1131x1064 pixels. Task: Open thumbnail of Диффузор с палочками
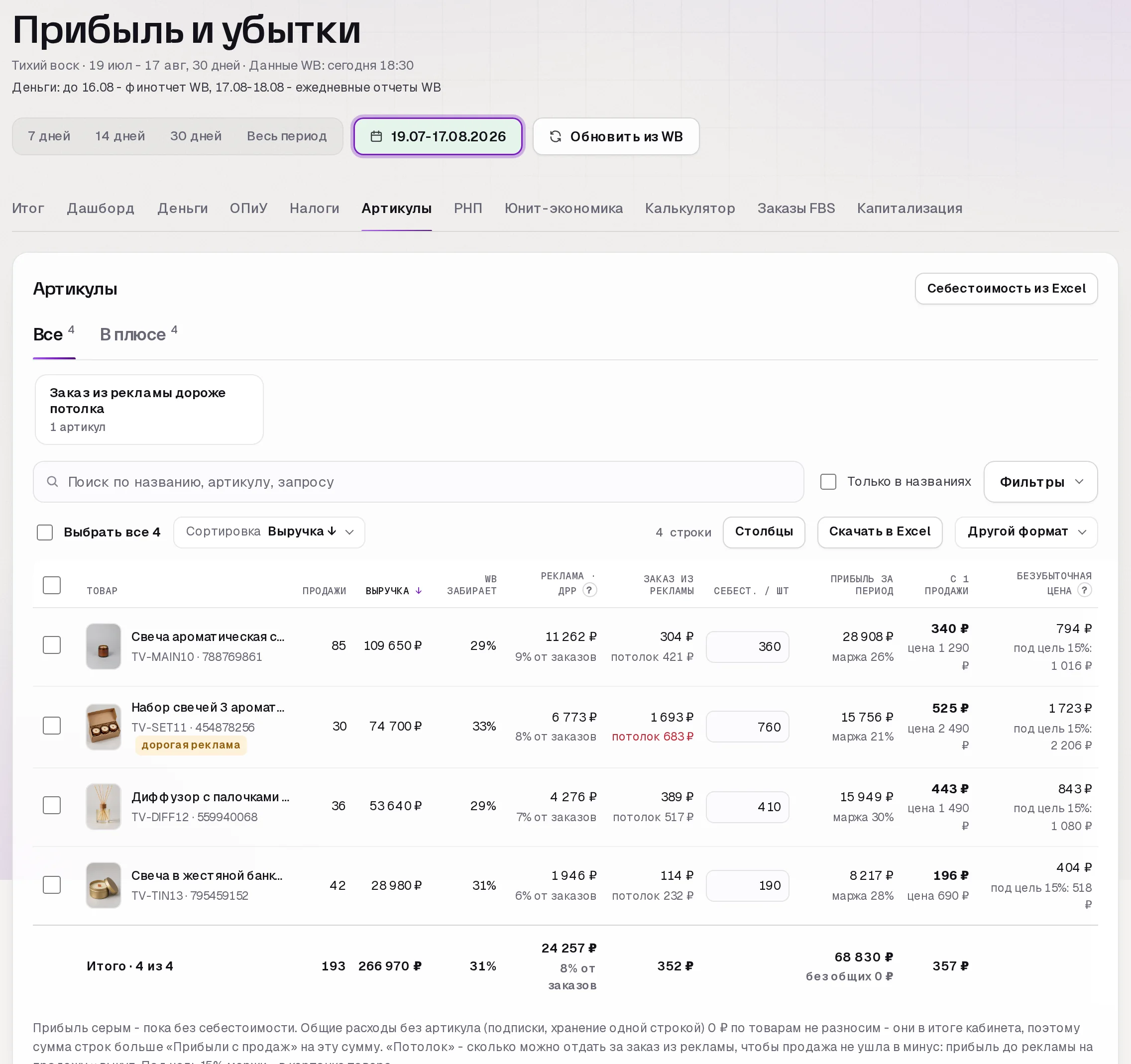click(x=103, y=806)
